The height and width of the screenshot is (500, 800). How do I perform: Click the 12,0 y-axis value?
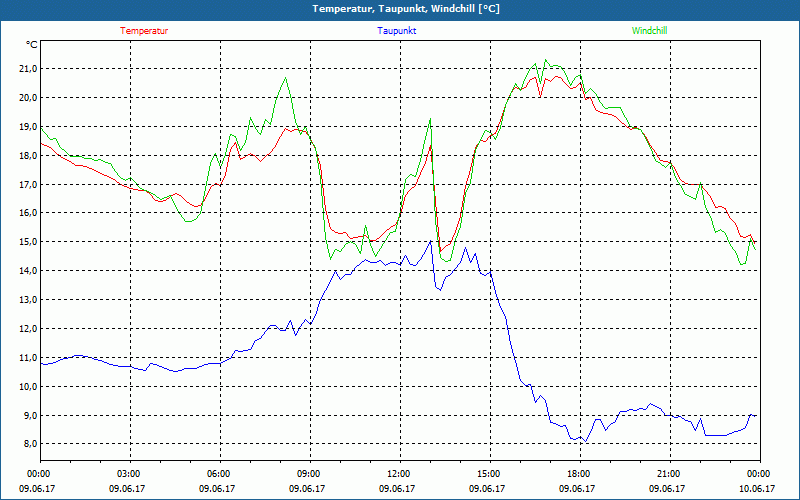[28, 329]
